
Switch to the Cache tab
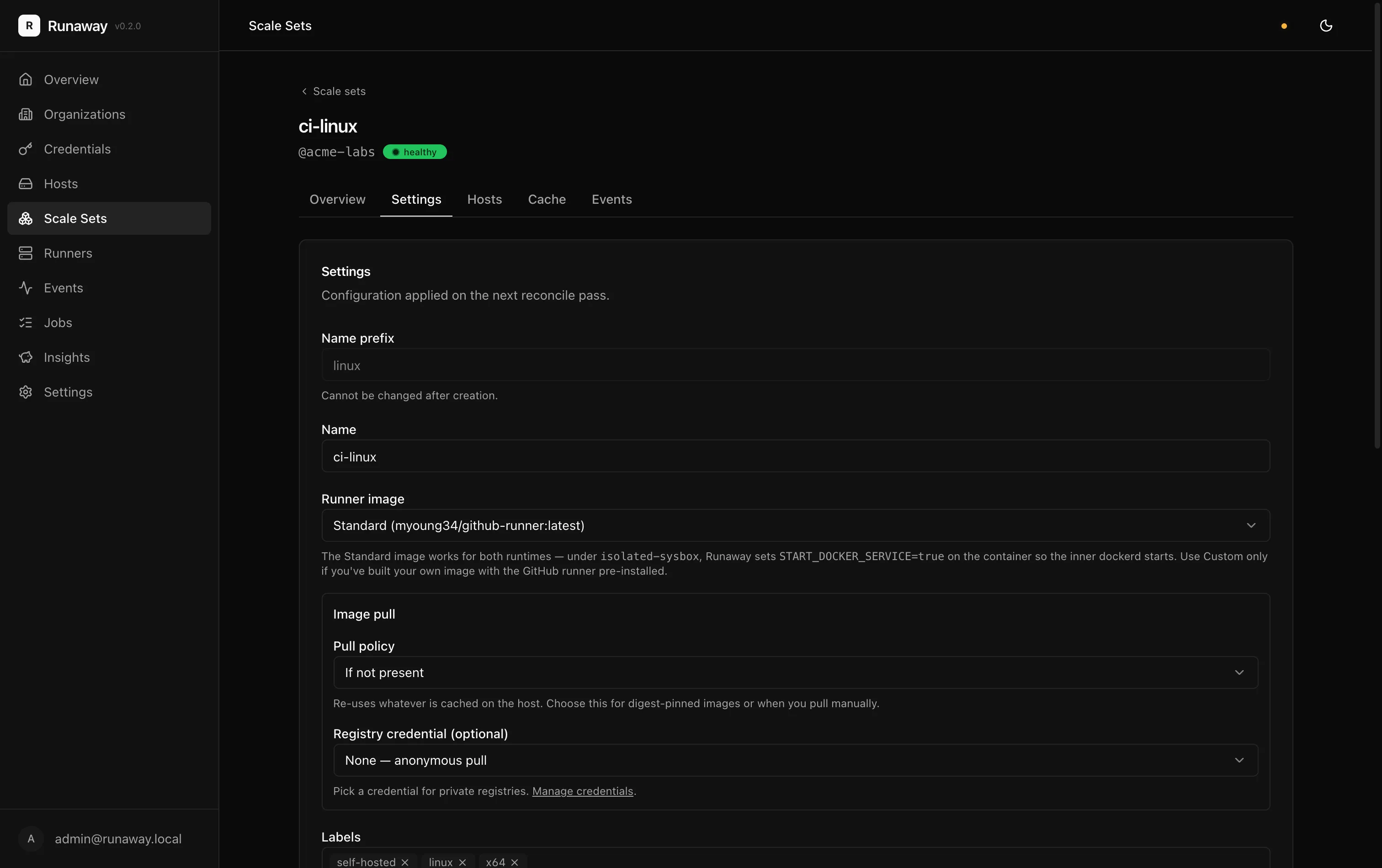(x=547, y=199)
